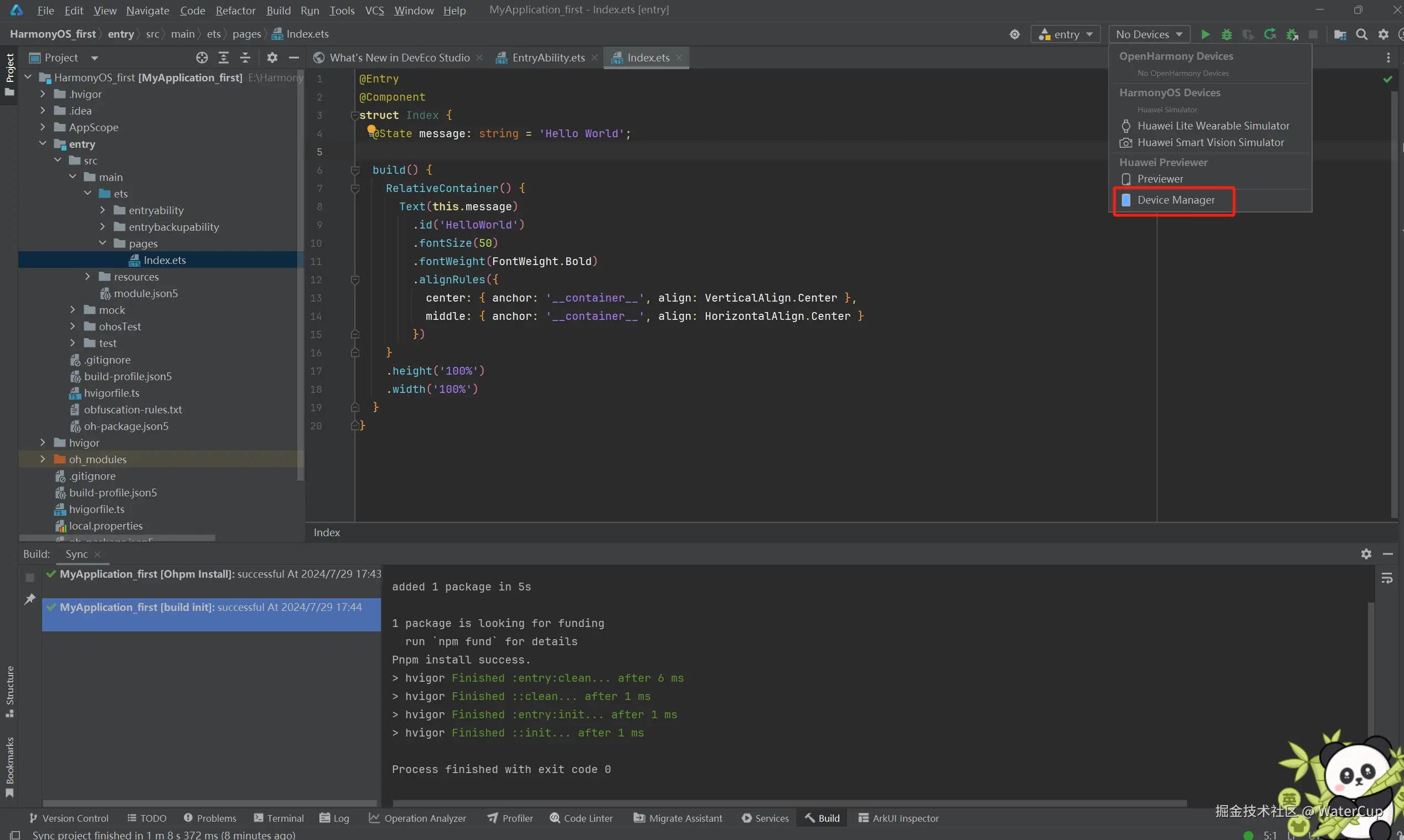Click Collapse All icon in Project panel
Screen dimensions: 1404x840
pyautogui.click(x=245, y=58)
